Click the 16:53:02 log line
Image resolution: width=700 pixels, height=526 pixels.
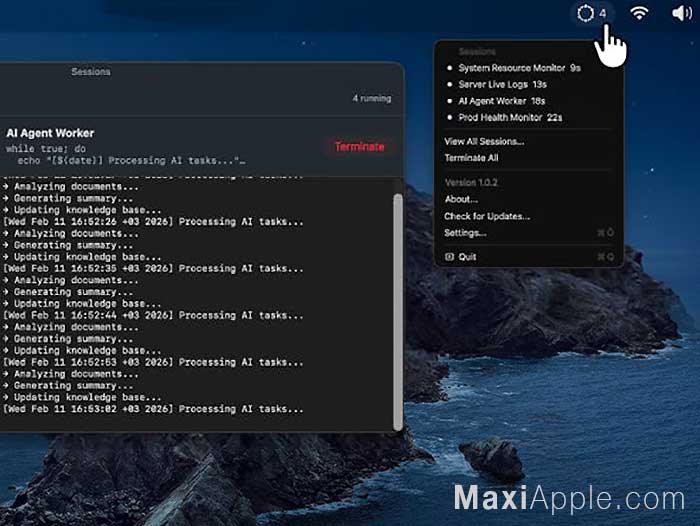tap(153, 409)
